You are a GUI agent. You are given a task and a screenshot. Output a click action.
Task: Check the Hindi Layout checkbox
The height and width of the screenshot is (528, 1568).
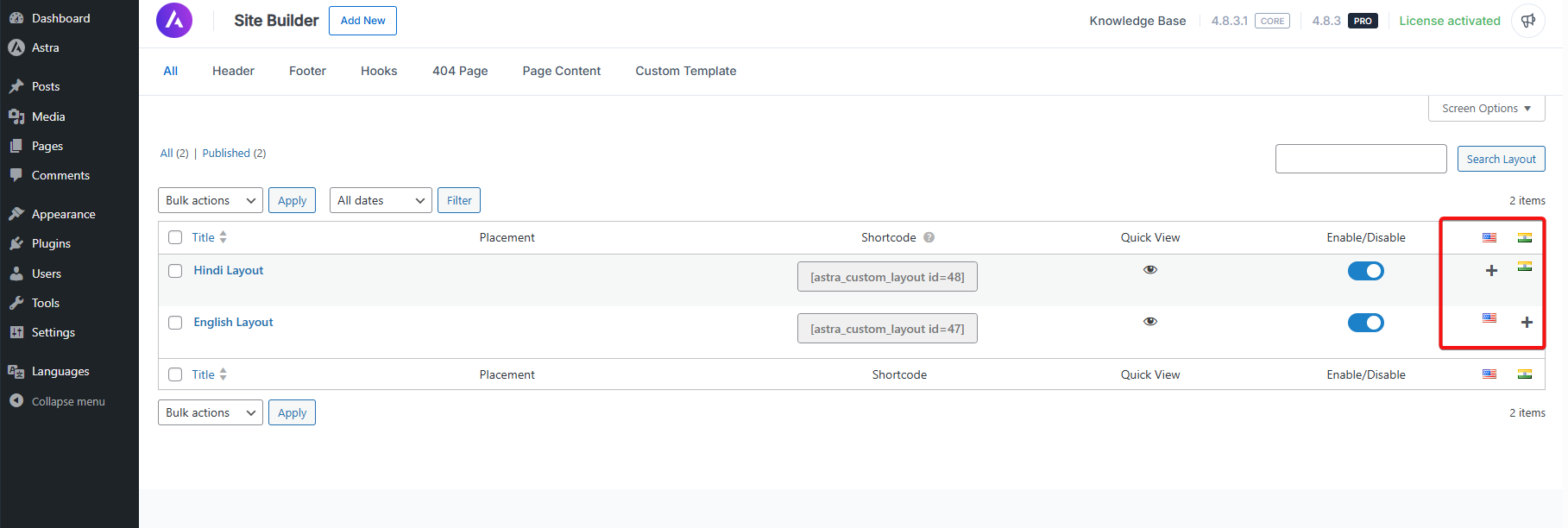click(x=175, y=271)
